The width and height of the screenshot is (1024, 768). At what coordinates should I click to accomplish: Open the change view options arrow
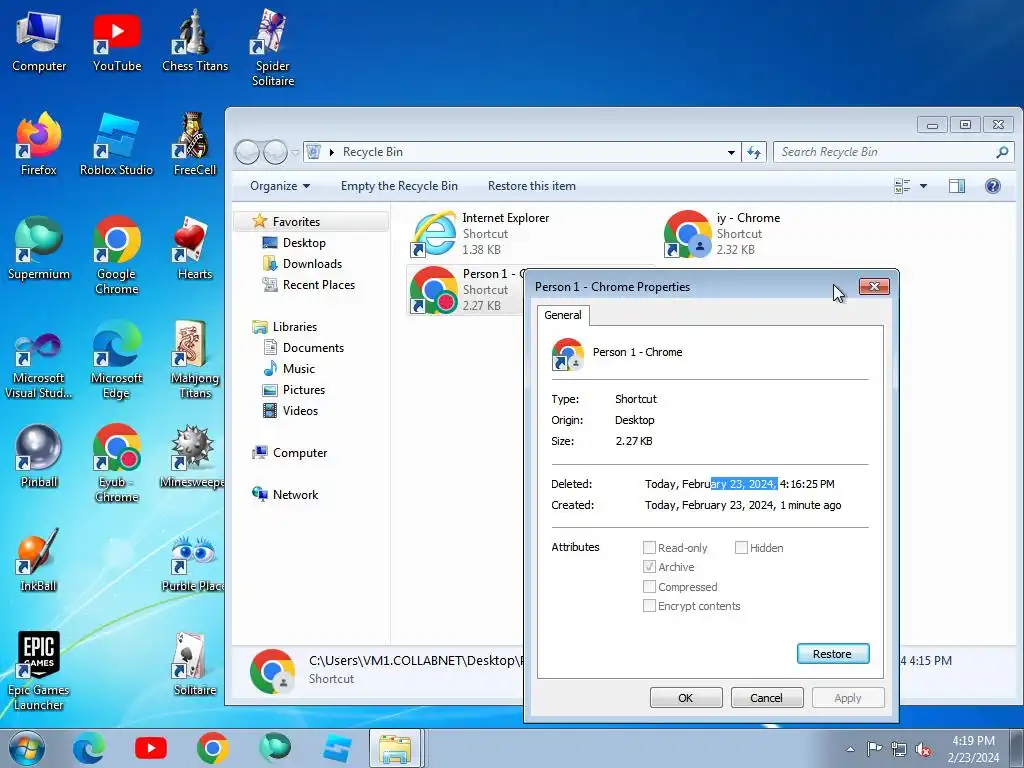tap(923, 186)
